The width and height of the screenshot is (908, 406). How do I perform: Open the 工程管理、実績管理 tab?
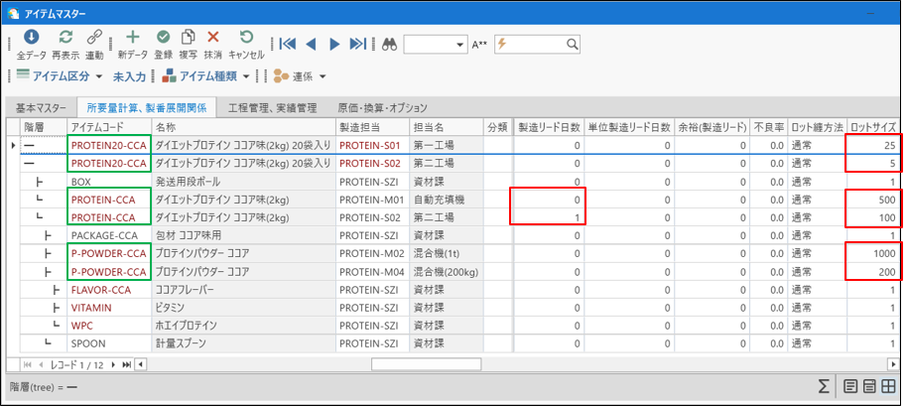(272, 107)
